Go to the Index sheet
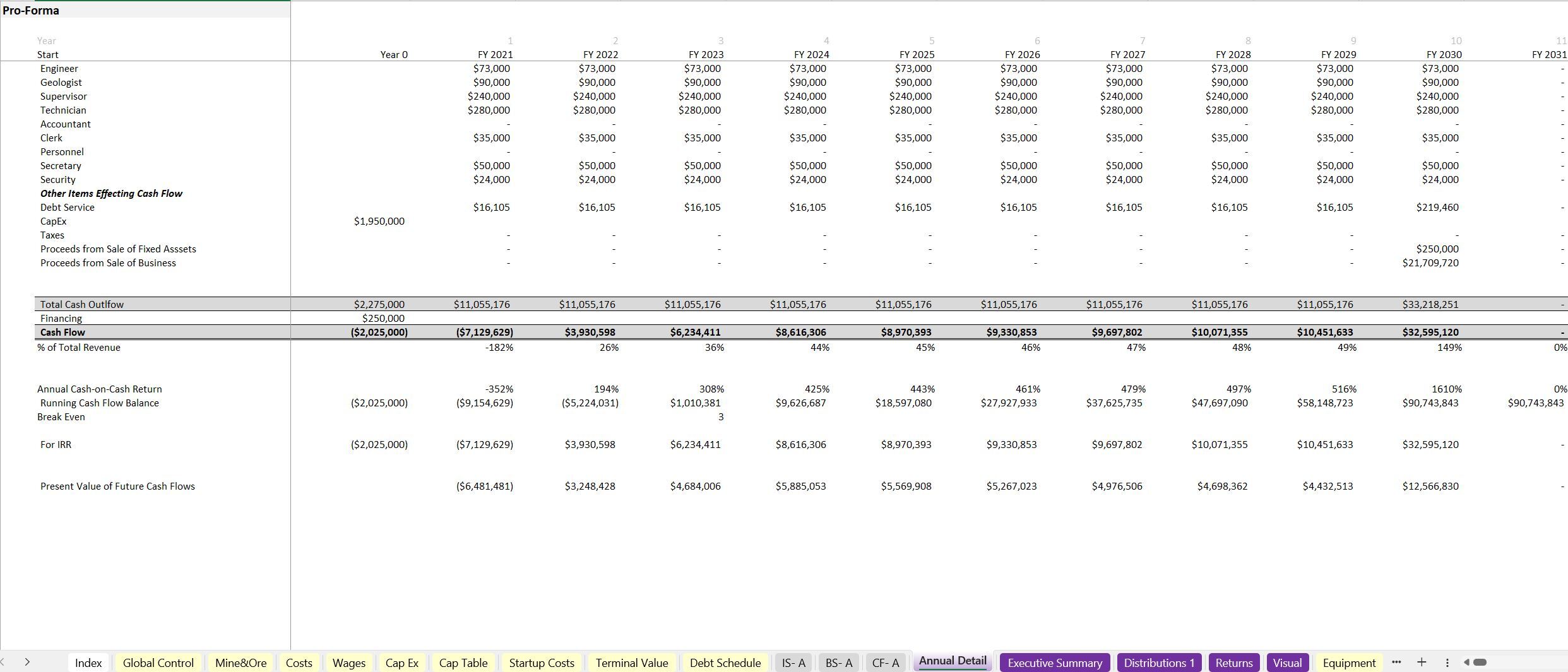 (x=88, y=663)
